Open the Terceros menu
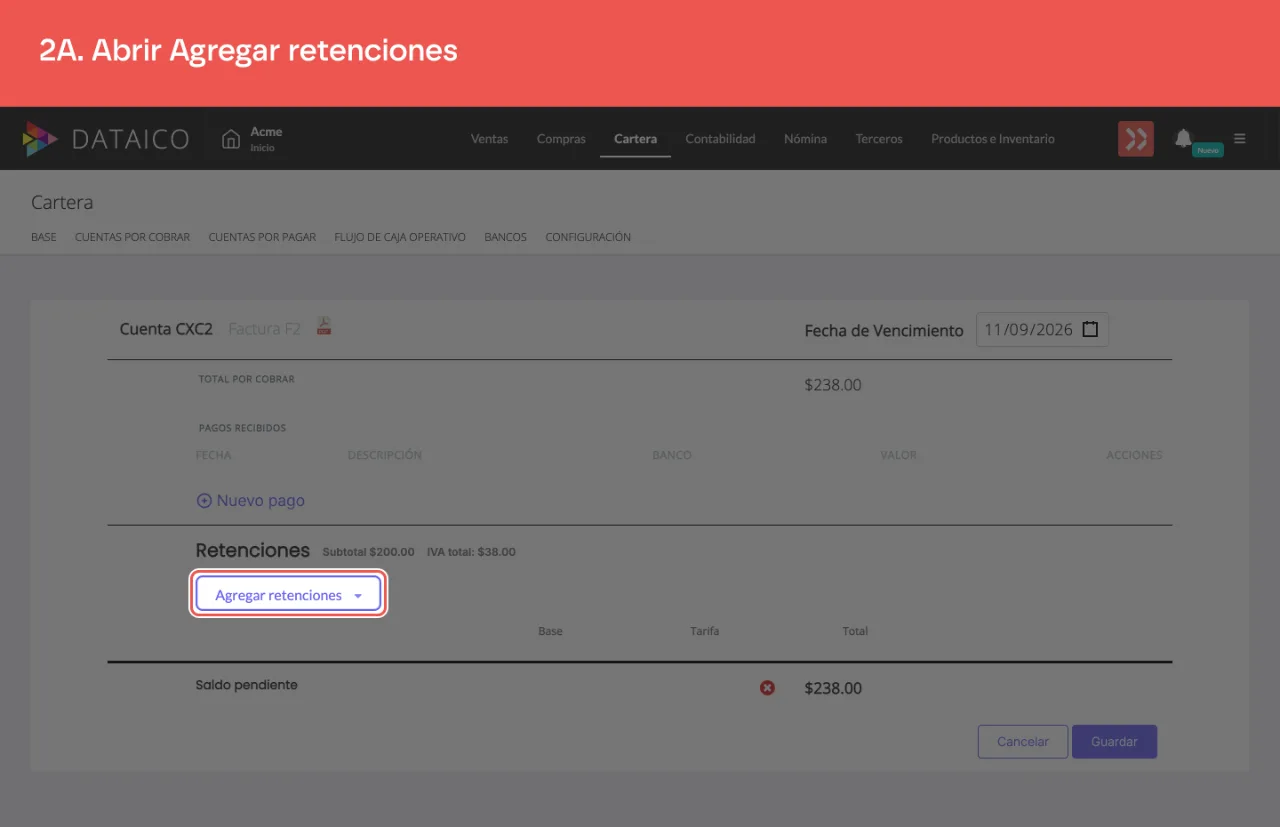Screen dimensions: 1280x827 coord(879,139)
